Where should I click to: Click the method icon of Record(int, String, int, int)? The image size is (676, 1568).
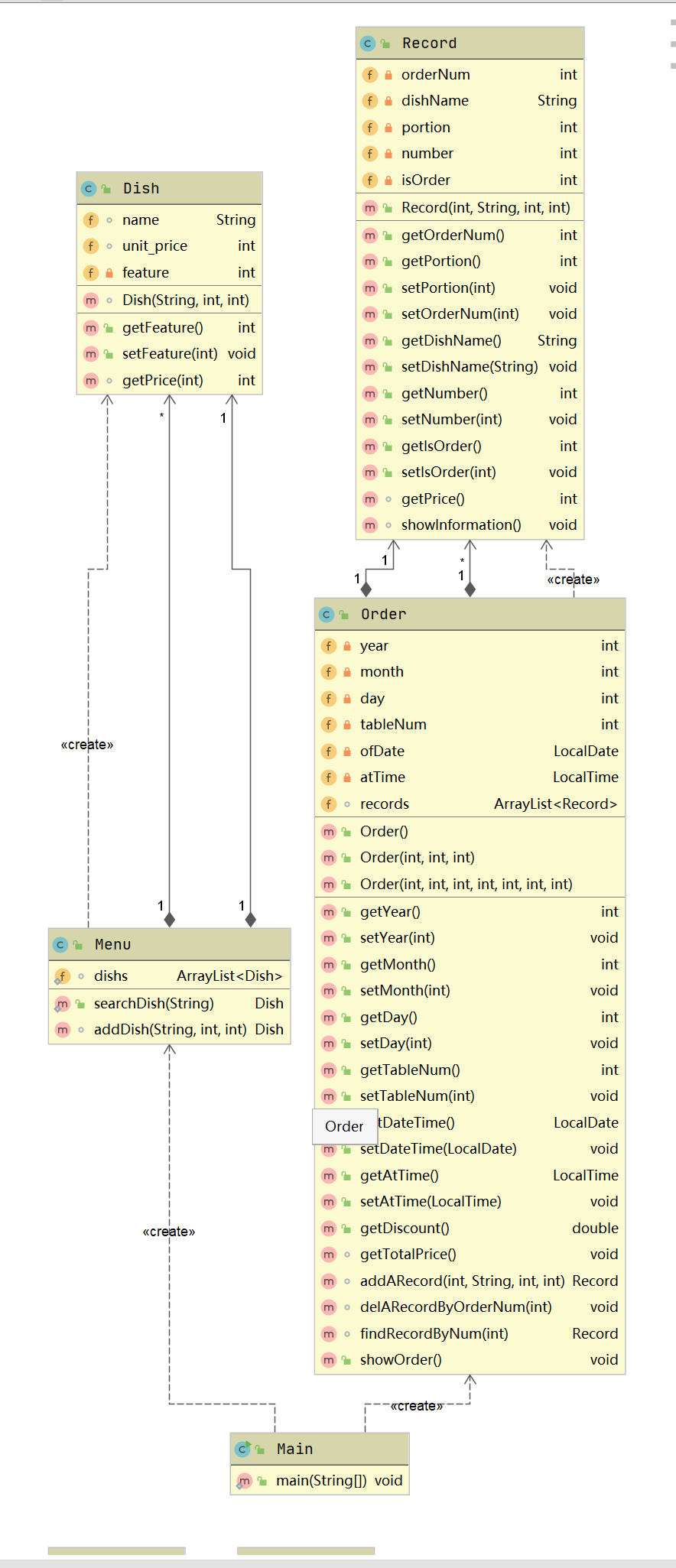tap(370, 208)
